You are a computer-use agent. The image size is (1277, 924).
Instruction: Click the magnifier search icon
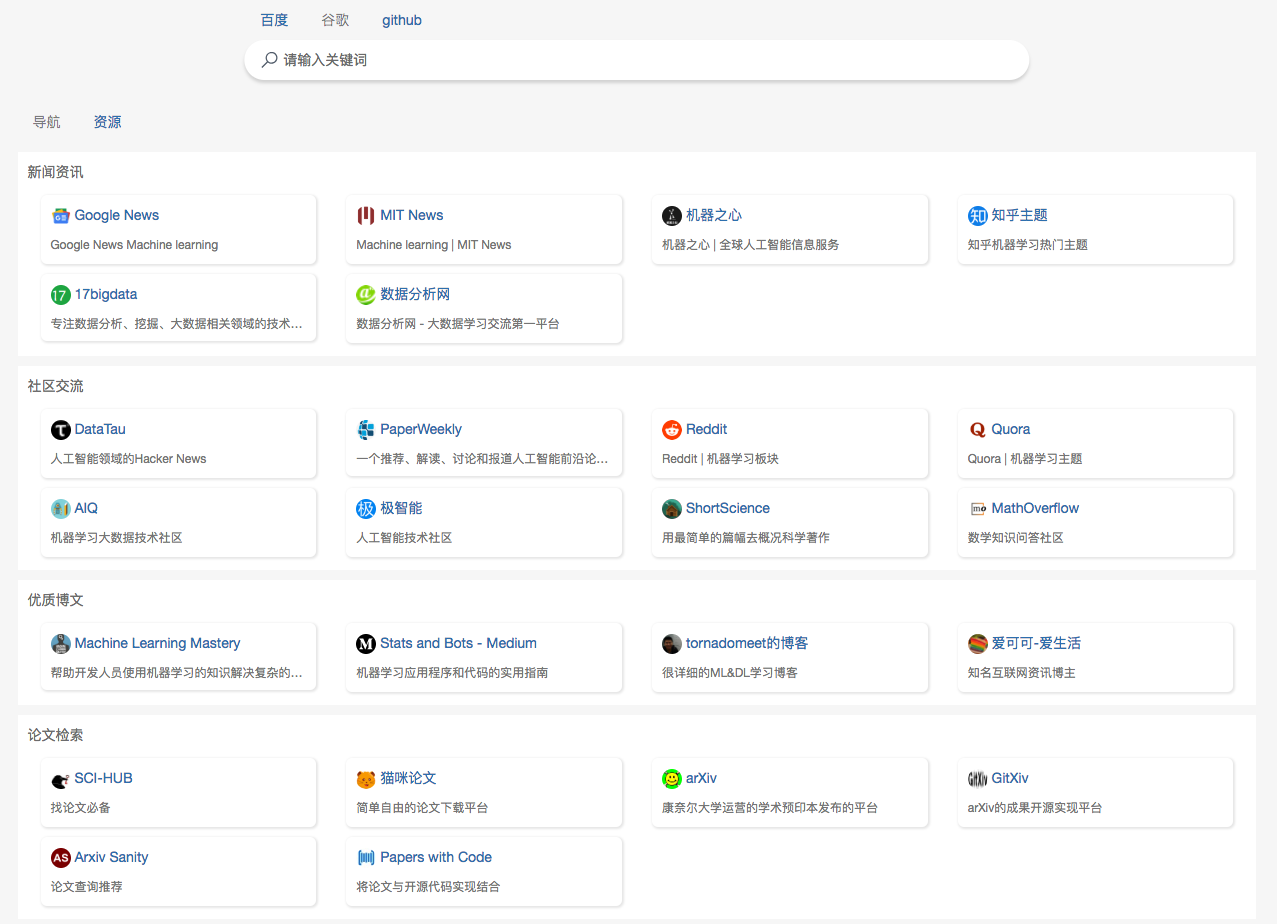pyautogui.click(x=269, y=60)
